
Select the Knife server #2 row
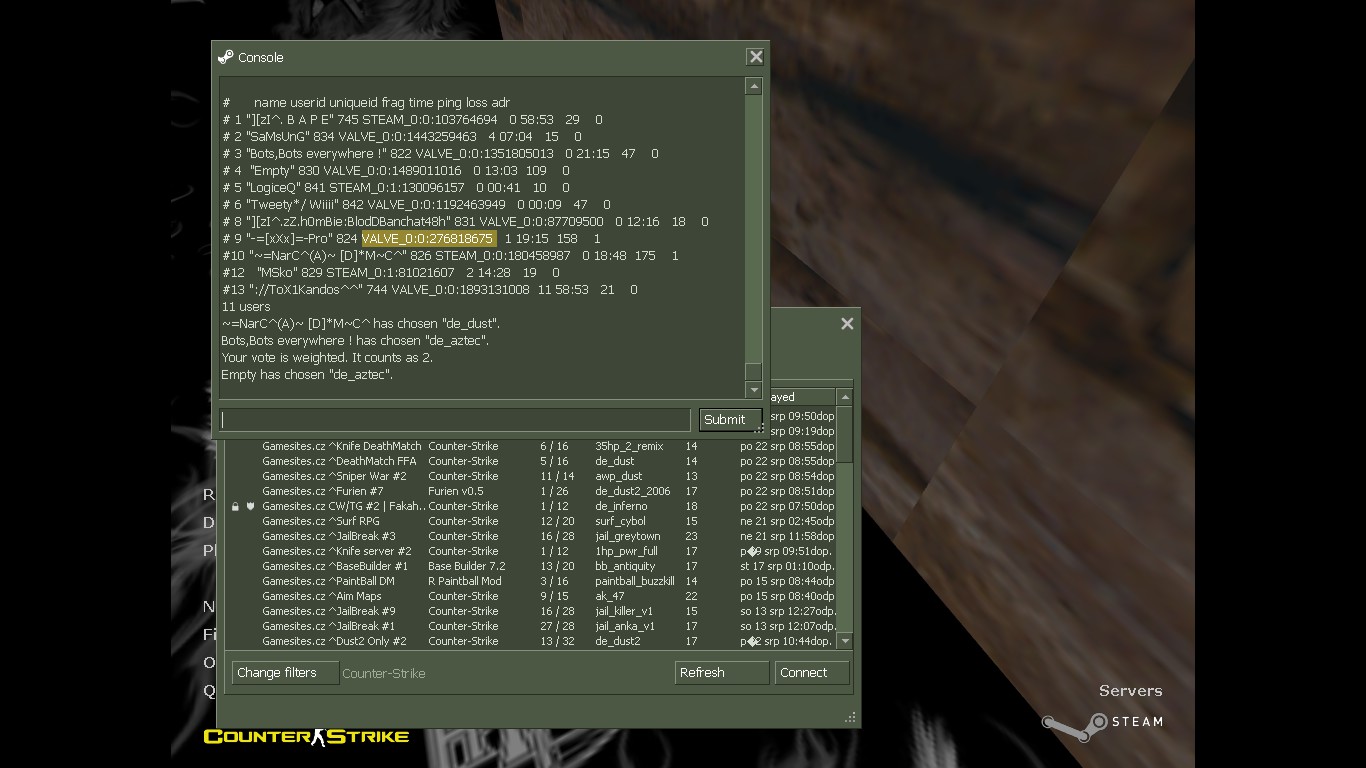click(530, 551)
